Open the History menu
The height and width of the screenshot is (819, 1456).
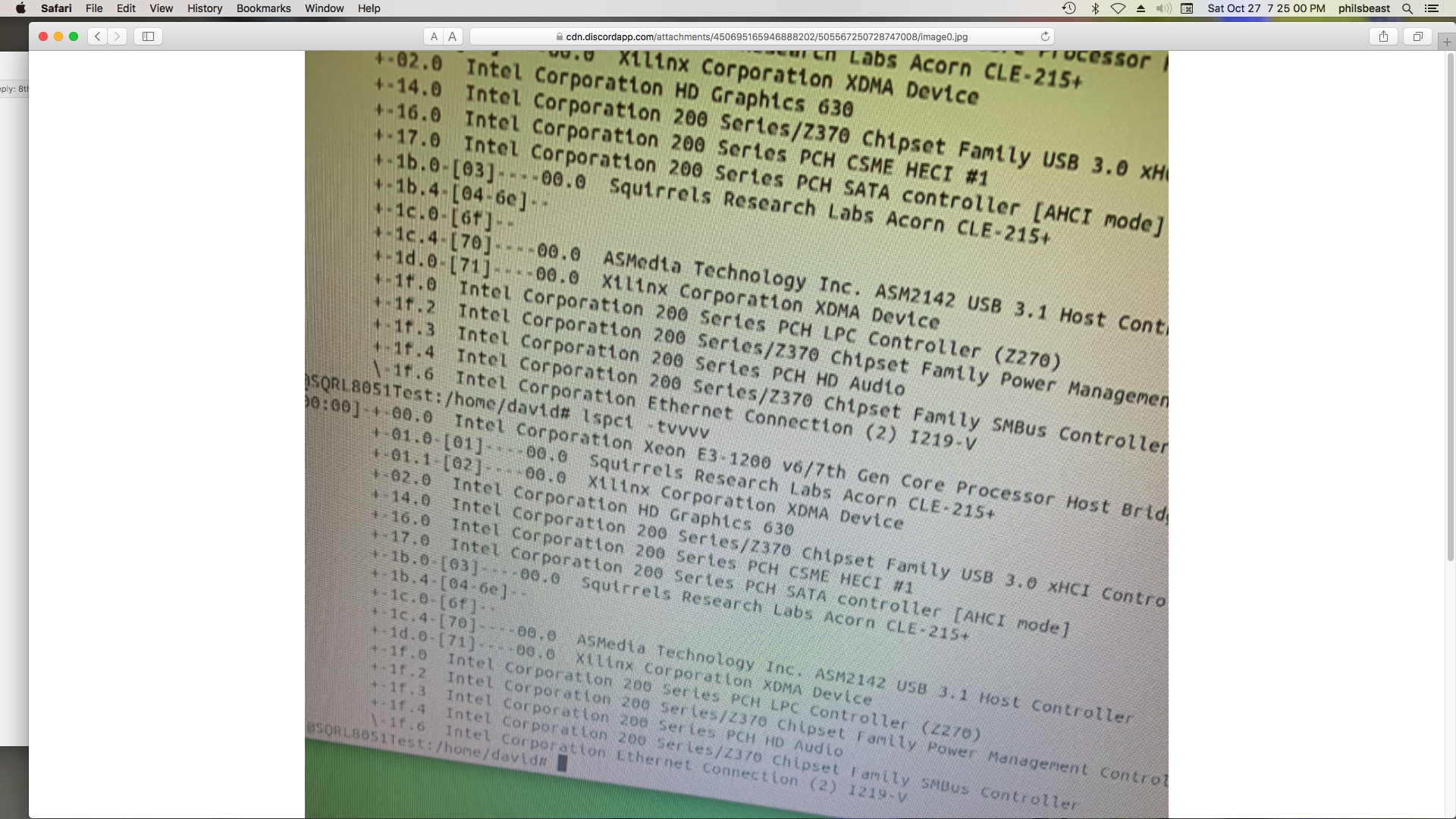coord(205,8)
